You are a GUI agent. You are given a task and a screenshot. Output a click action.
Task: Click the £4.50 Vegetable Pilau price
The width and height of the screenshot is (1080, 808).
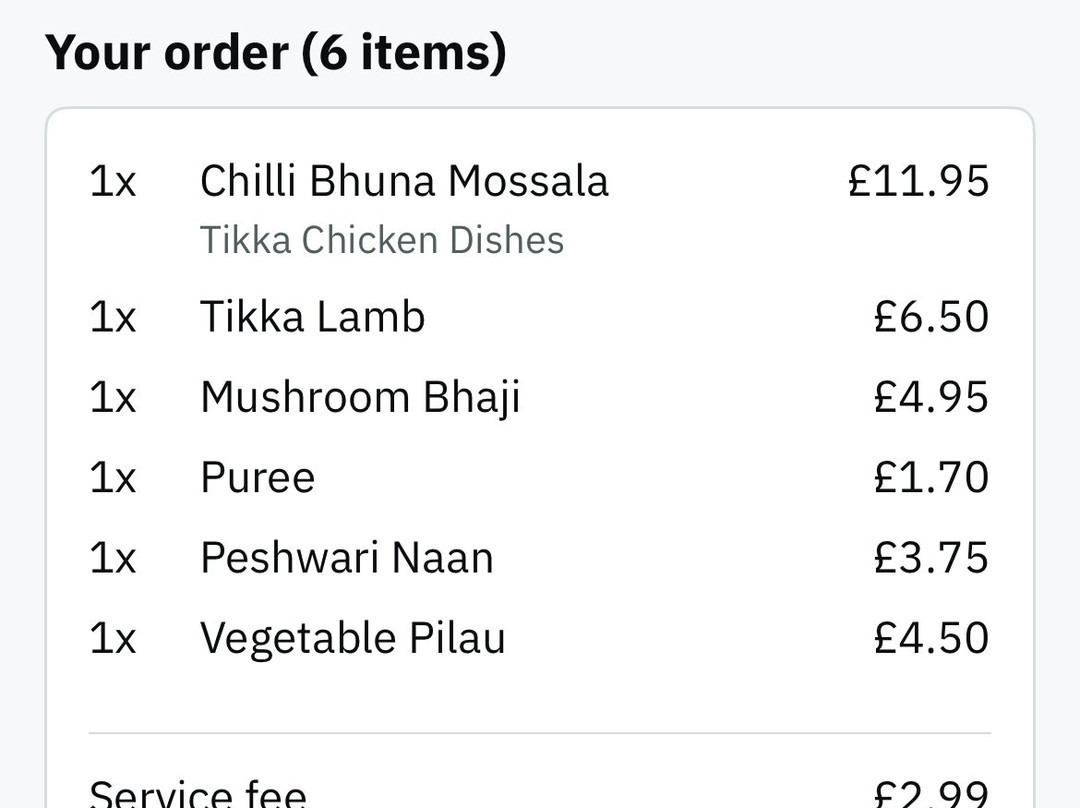tap(931, 638)
